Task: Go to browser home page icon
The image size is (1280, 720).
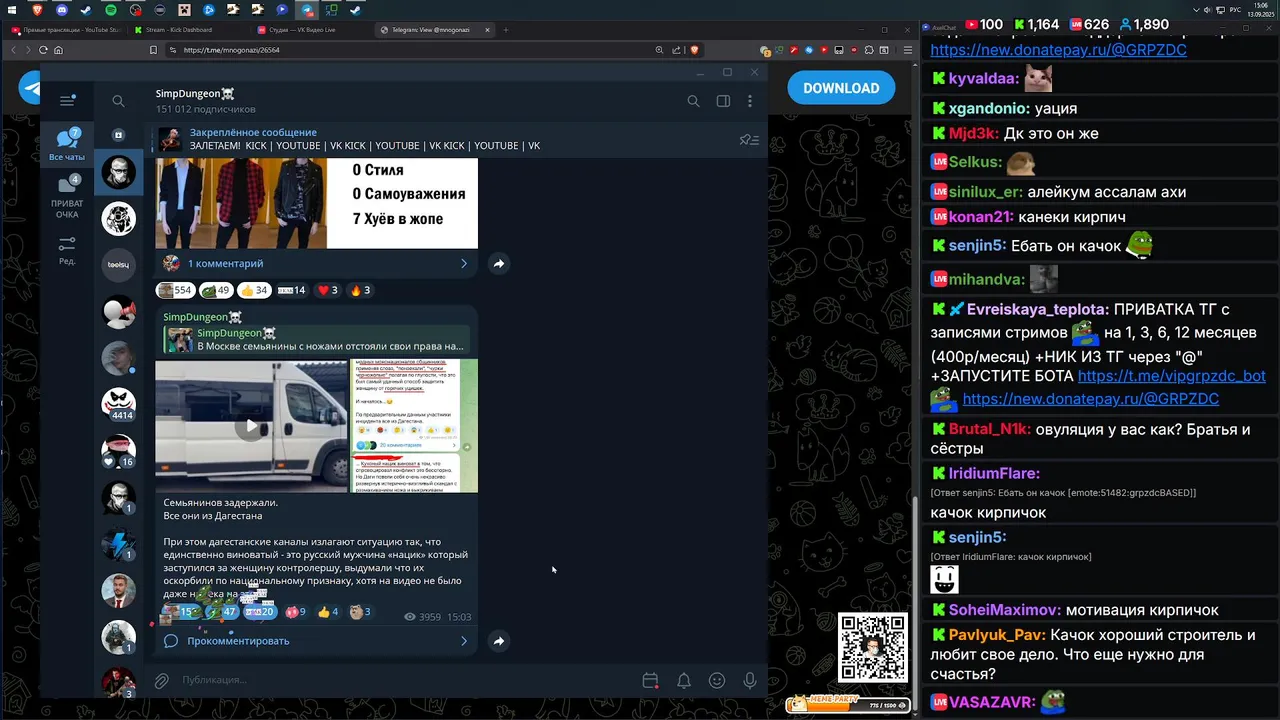Action: click(x=59, y=50)
